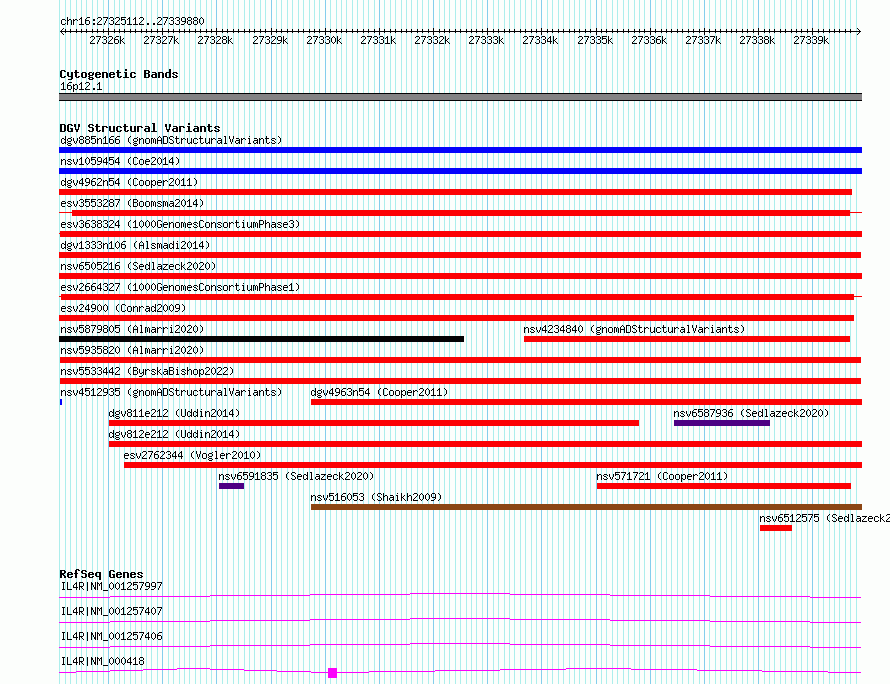
Task: Click the 16p12.1 band label
Action: [x=81, y=86]
